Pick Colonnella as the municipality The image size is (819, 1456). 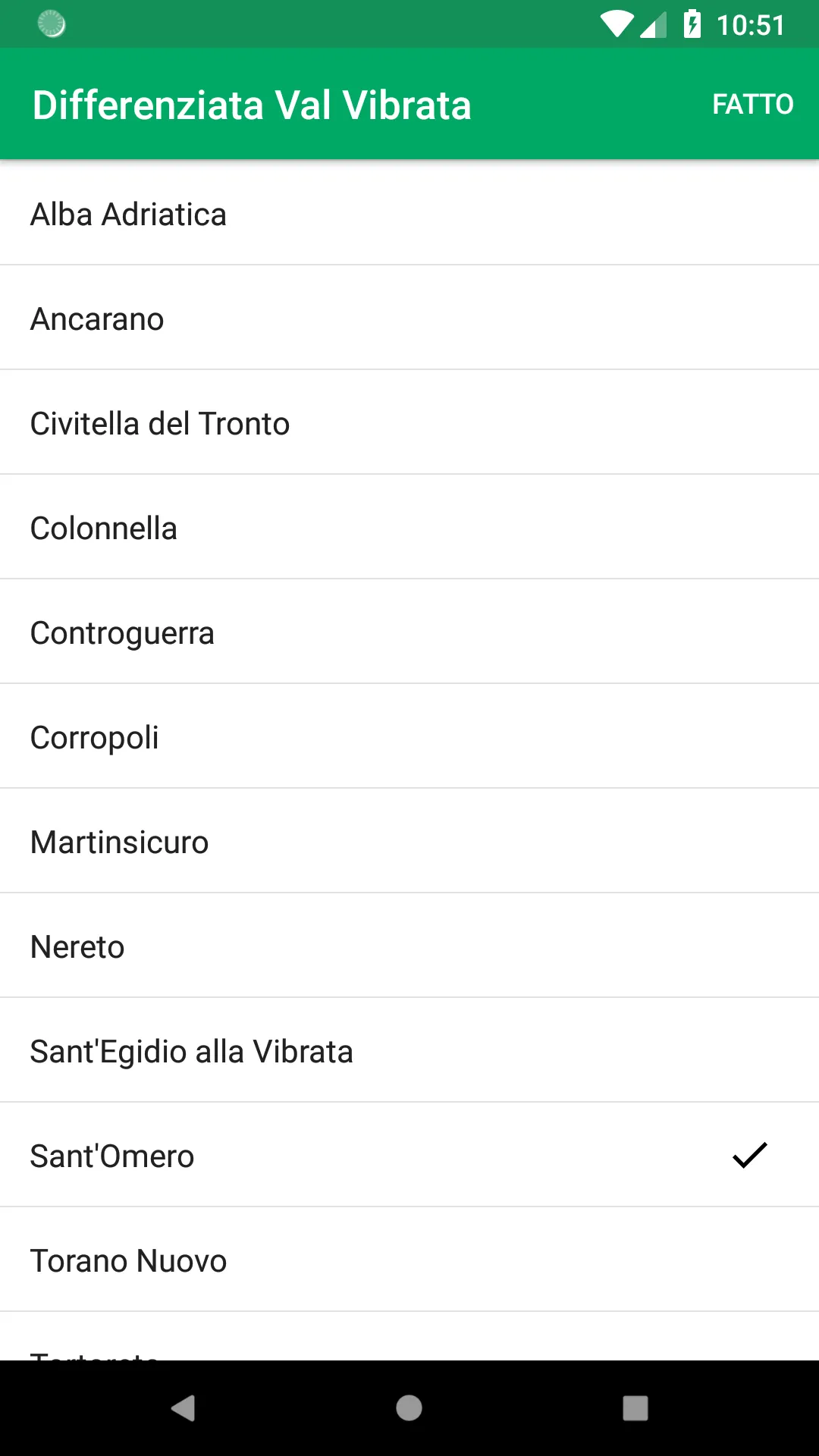click(x=409, y=527)
